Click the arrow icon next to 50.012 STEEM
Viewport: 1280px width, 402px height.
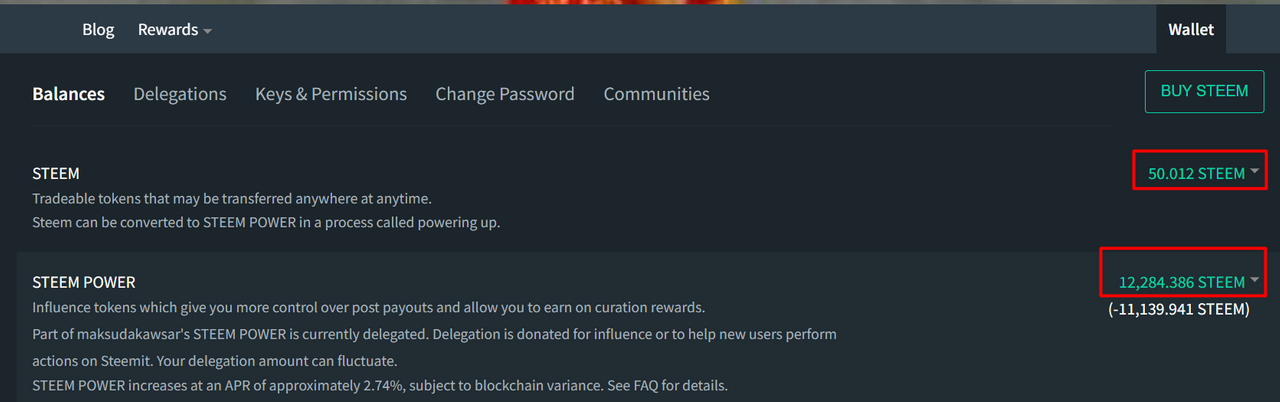click(1254, 171)
